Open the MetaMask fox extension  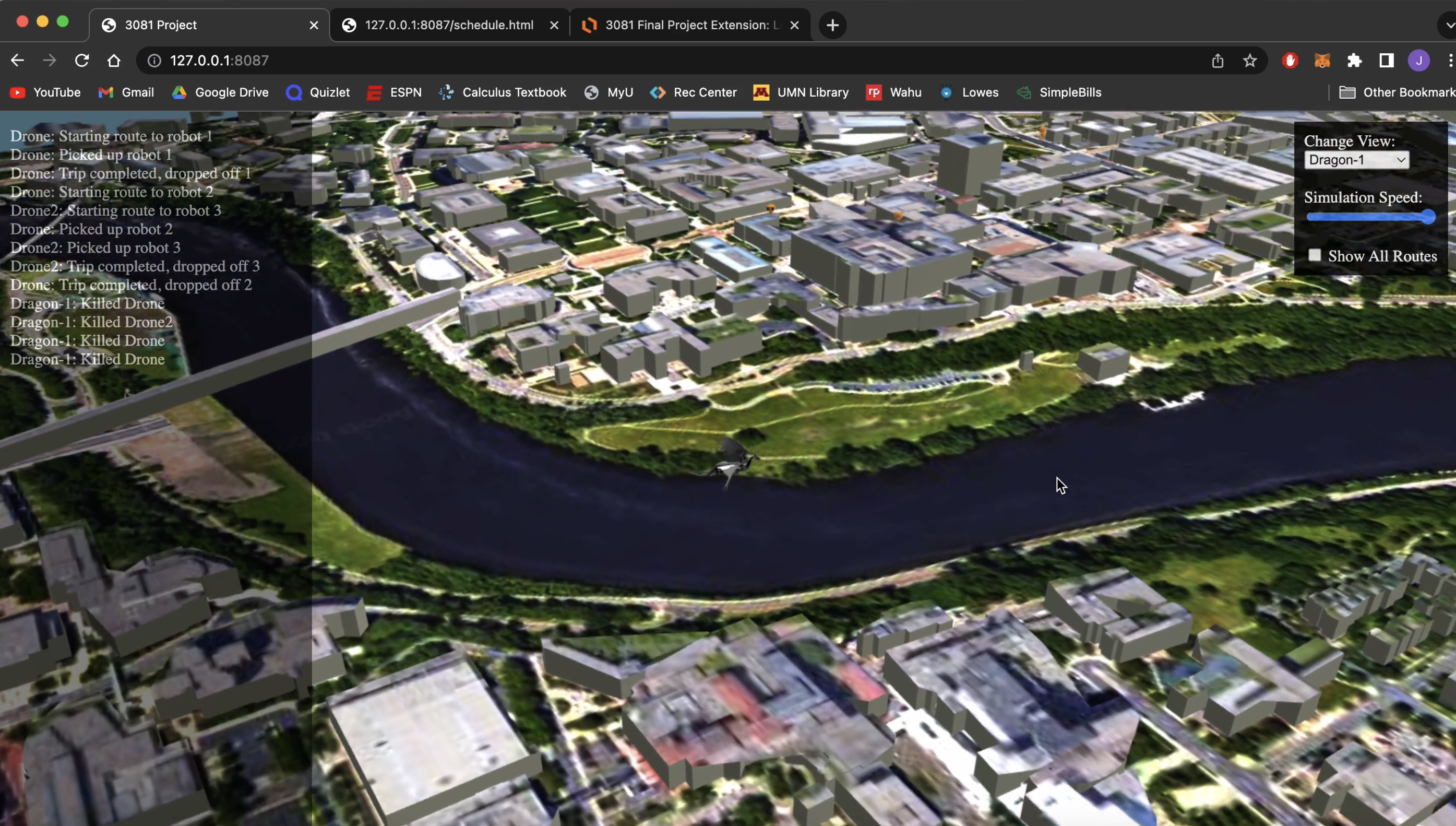coord(1322,60)
